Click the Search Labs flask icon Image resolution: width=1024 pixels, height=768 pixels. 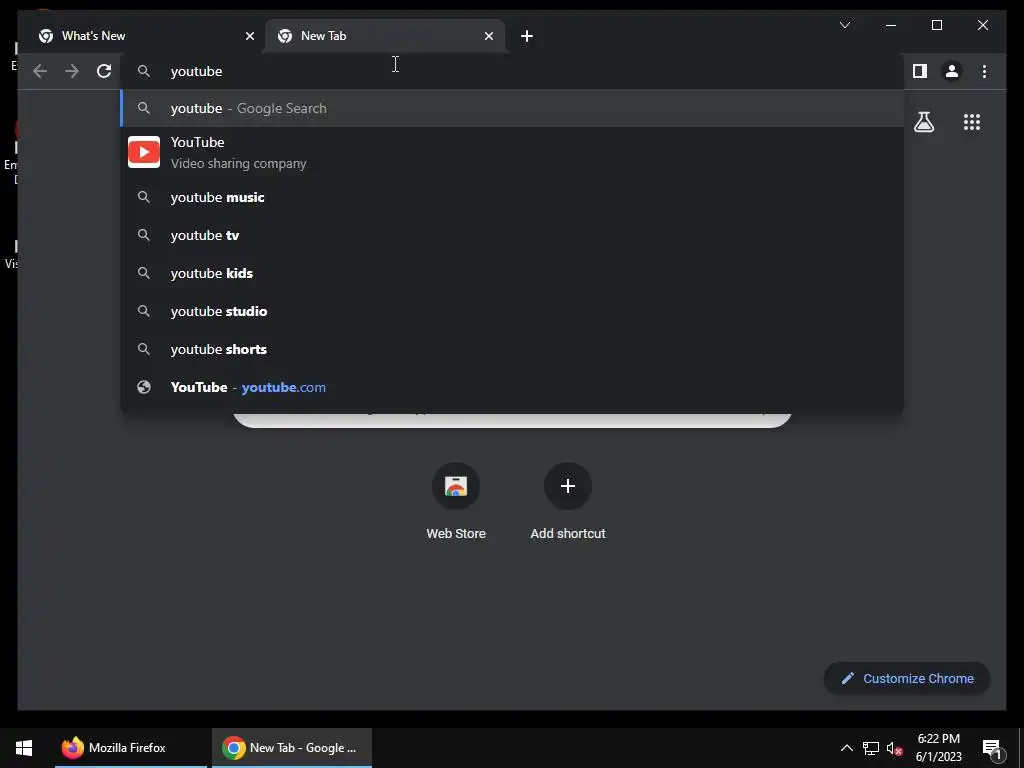(923, 122)
